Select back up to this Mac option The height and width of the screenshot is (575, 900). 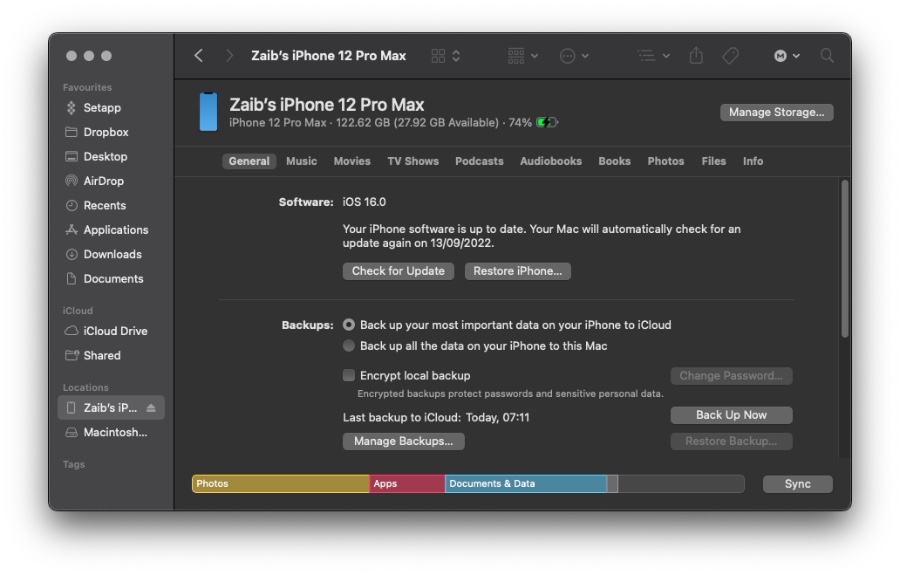[x=348, y=346]
